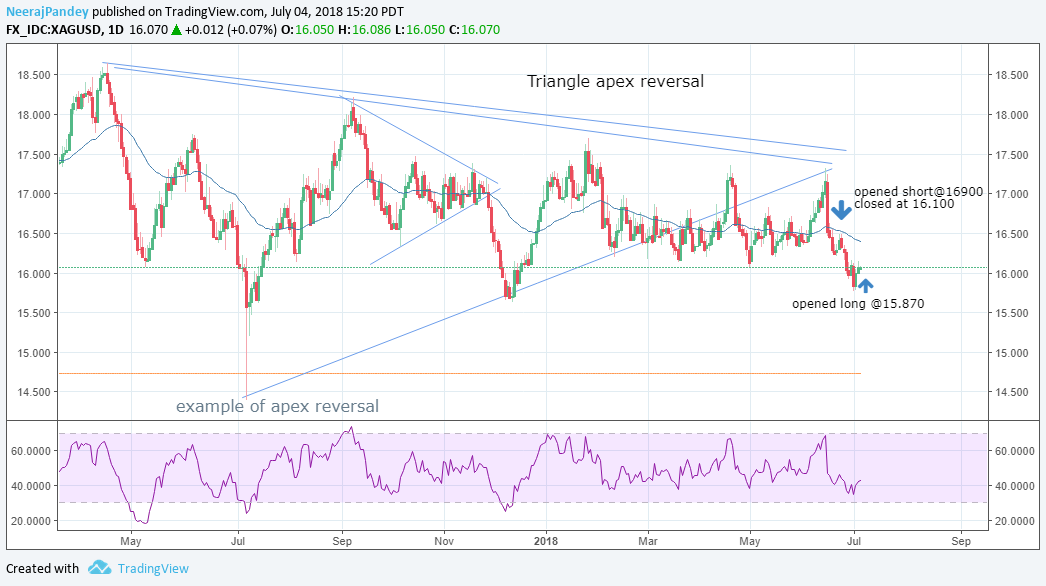The image size is (1046, 586).
Task: Open the NeerajPandey author profile link
Action: coord(47,12)
